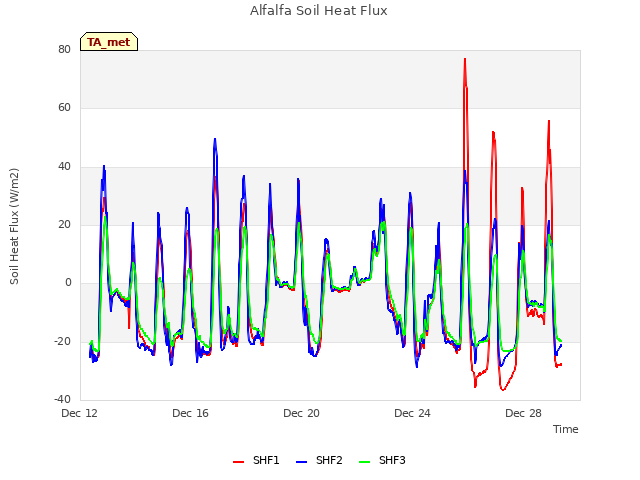Click the green SHF3 legend swatch

[x=364, y=462]
